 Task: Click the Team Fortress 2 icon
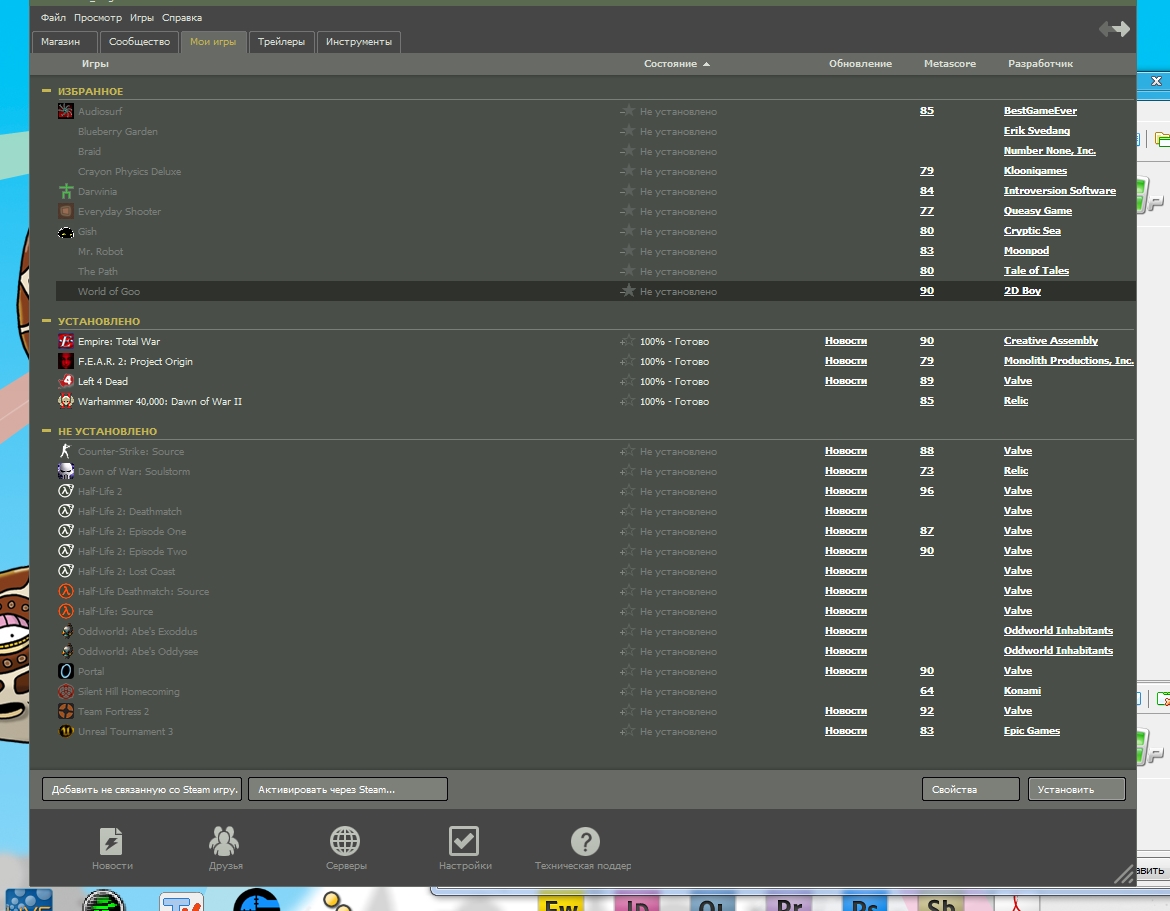(x=66, y=711)
